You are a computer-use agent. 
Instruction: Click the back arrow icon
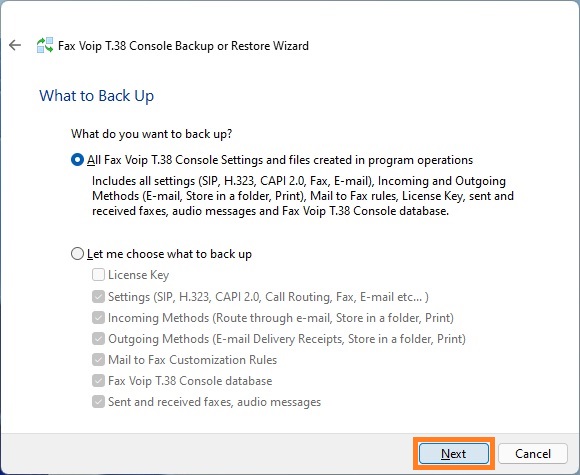[15, 45]
